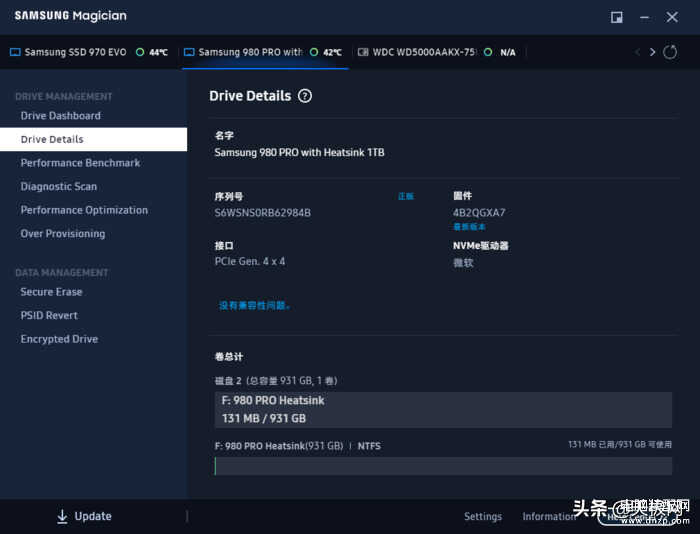Navigate to Over Provisioning
700x534 pixels.
click(62, 234)
